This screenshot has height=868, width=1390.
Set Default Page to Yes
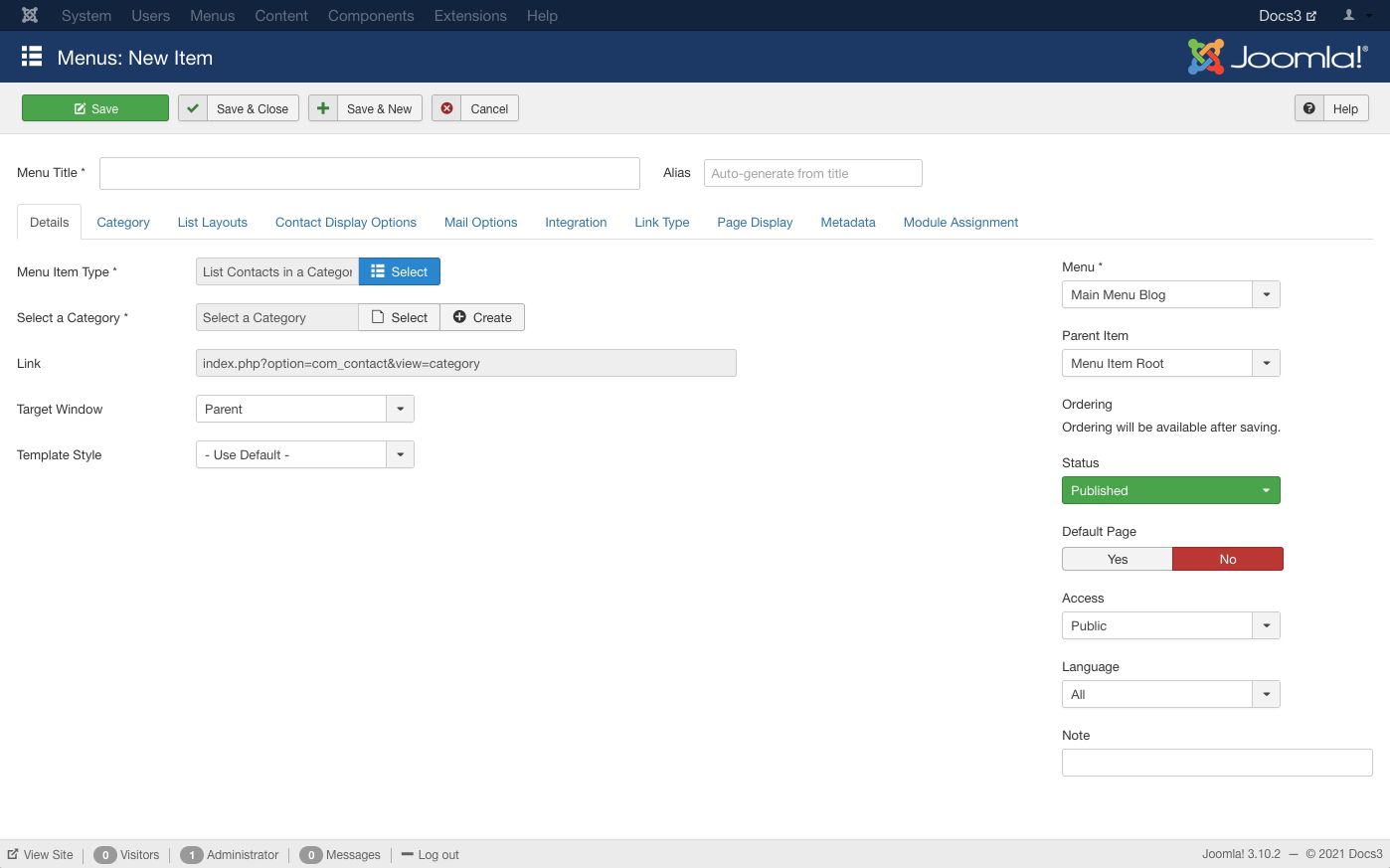tap(1118, 559)
